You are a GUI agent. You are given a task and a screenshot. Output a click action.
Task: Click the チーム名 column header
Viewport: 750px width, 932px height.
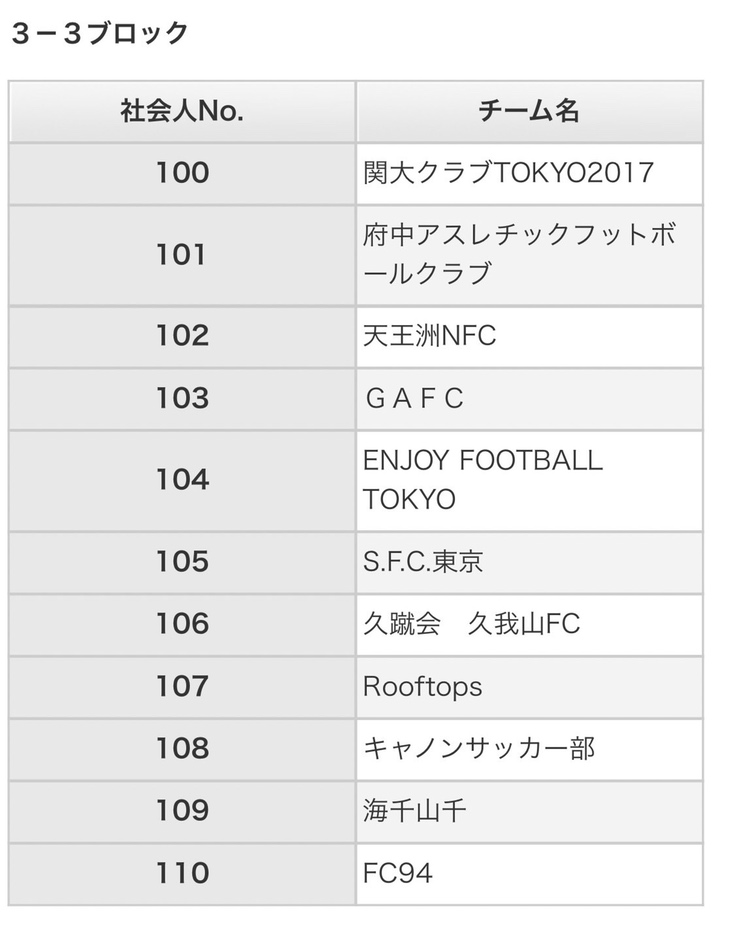point(529,111)
